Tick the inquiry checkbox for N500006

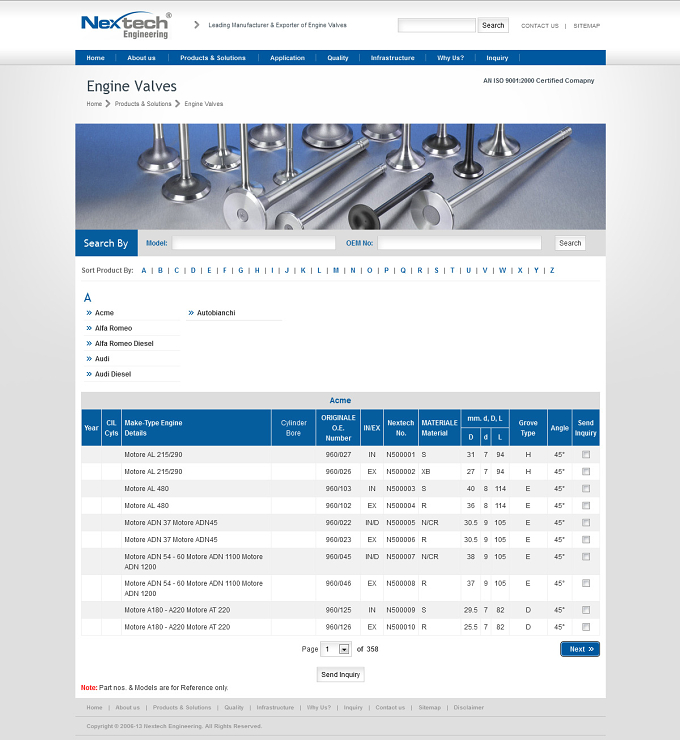coord(586,539)
